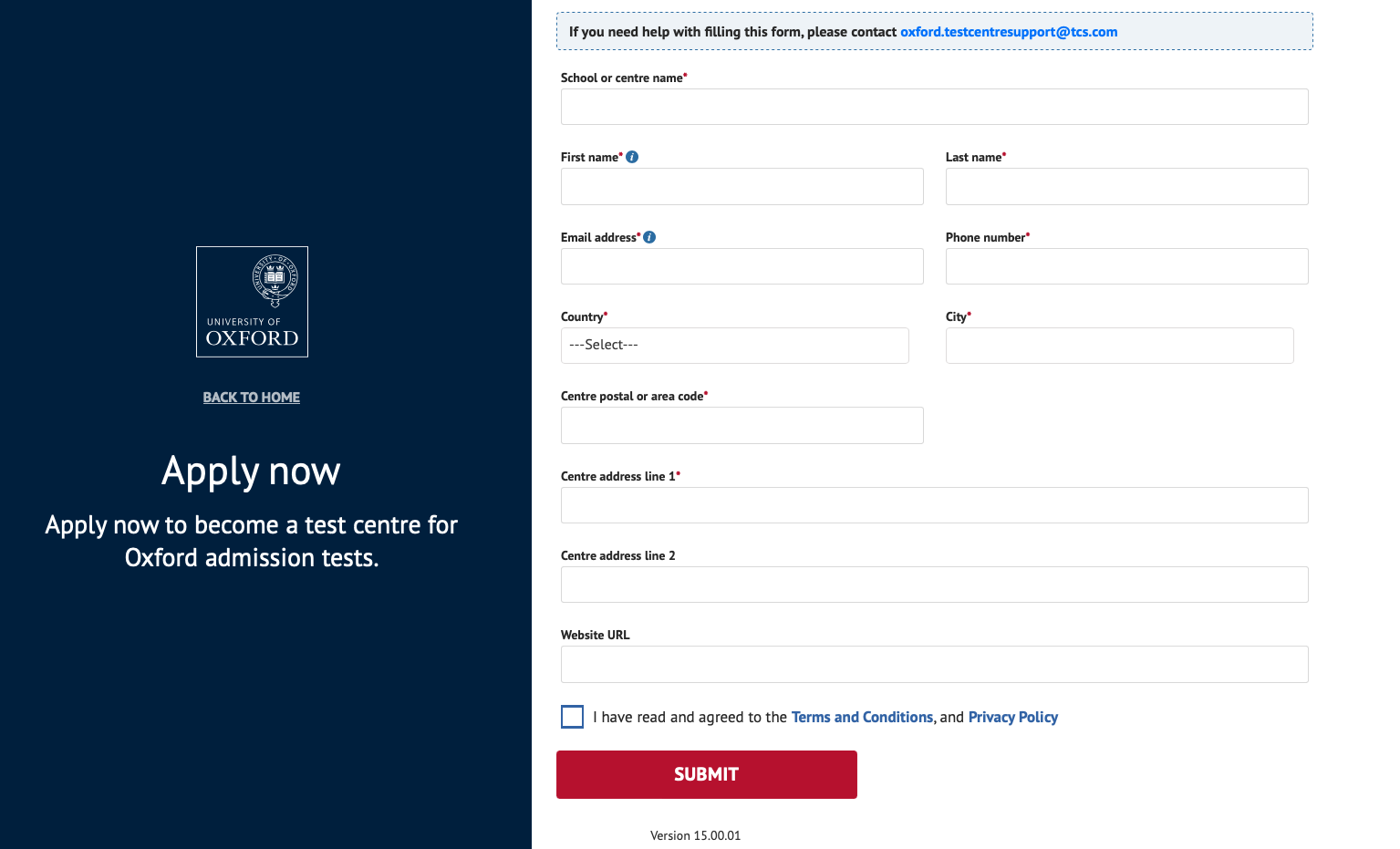
Task: Go back via the BACK TO HOME link
Action: (x=252, y=398)
